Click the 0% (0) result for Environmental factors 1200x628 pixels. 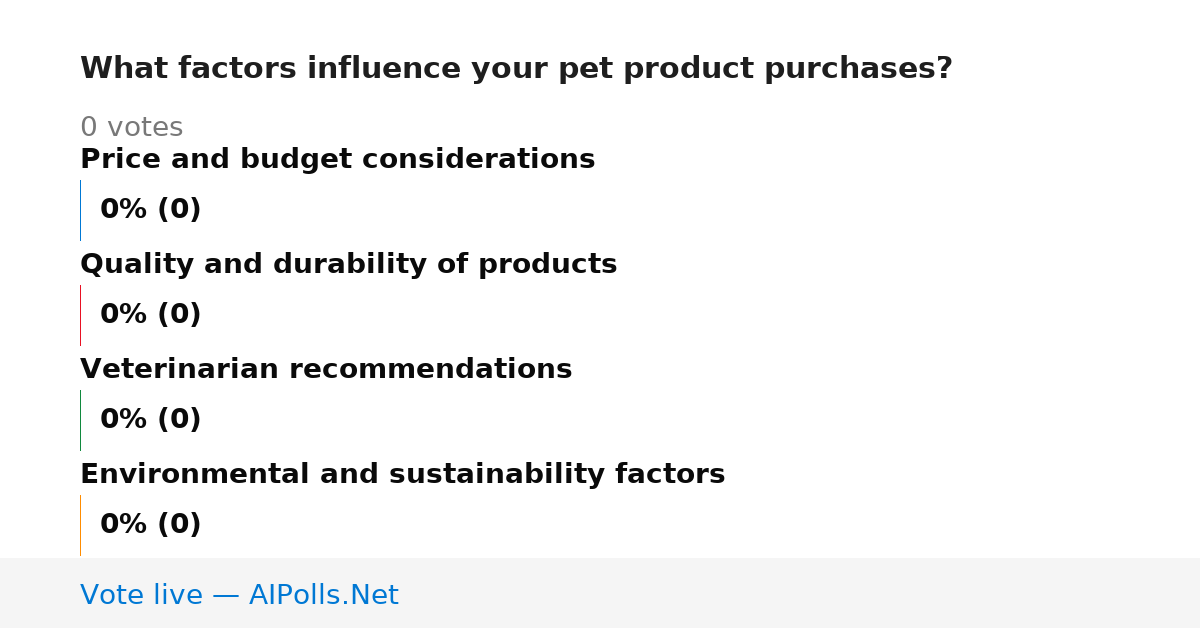click(150, 525)
